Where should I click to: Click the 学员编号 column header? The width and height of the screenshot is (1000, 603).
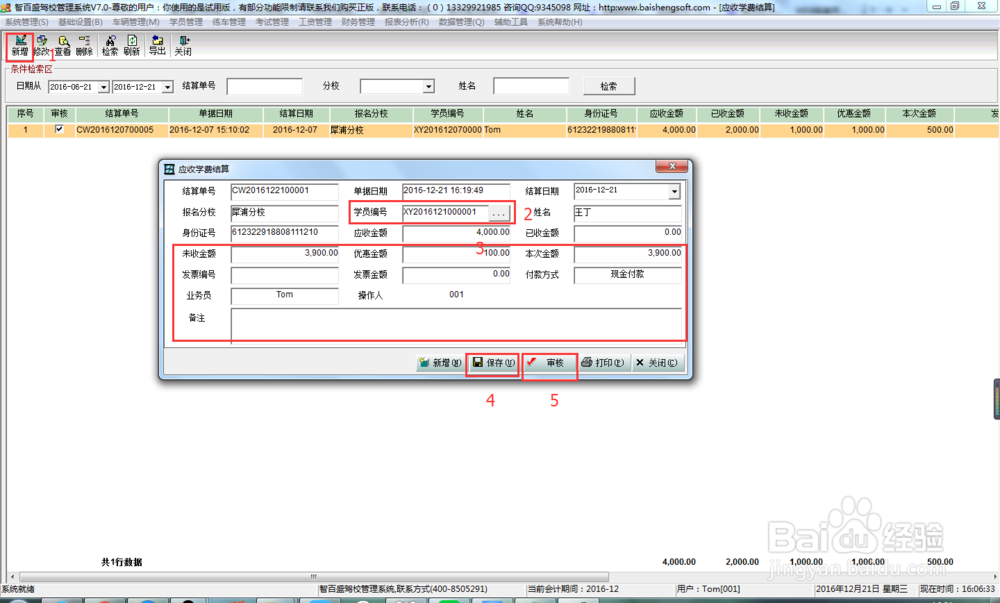coord(448,113)
